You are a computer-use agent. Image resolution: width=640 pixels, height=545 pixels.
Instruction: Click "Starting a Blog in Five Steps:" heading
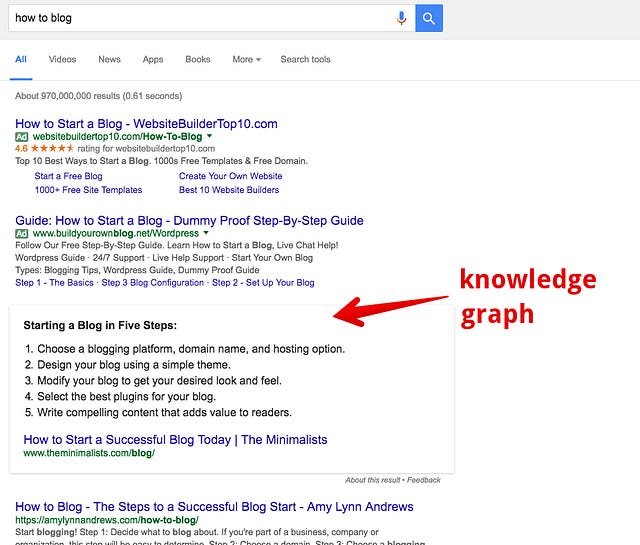[x=100, y=325]
